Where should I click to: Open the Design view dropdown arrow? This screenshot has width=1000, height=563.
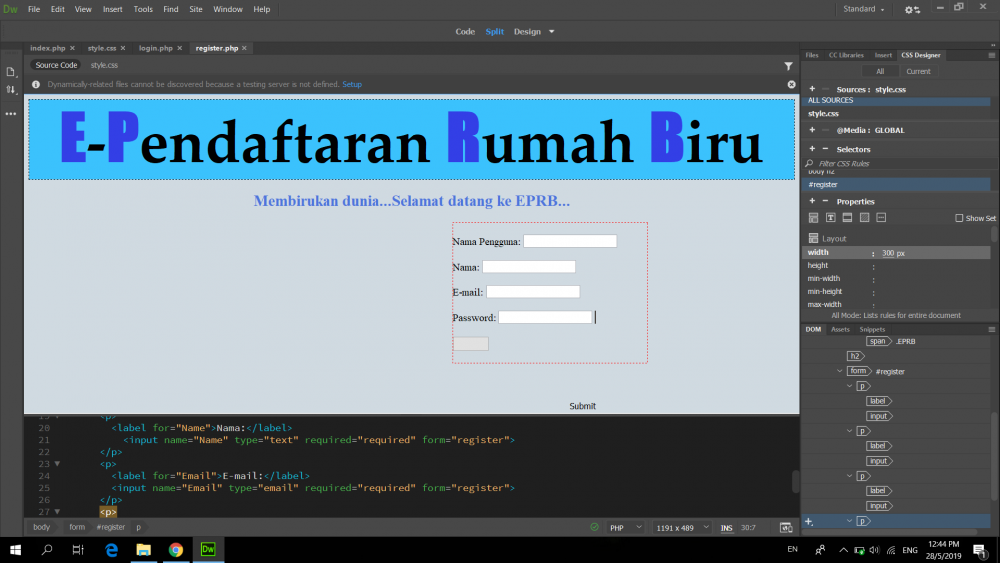[x=552, y=31]
